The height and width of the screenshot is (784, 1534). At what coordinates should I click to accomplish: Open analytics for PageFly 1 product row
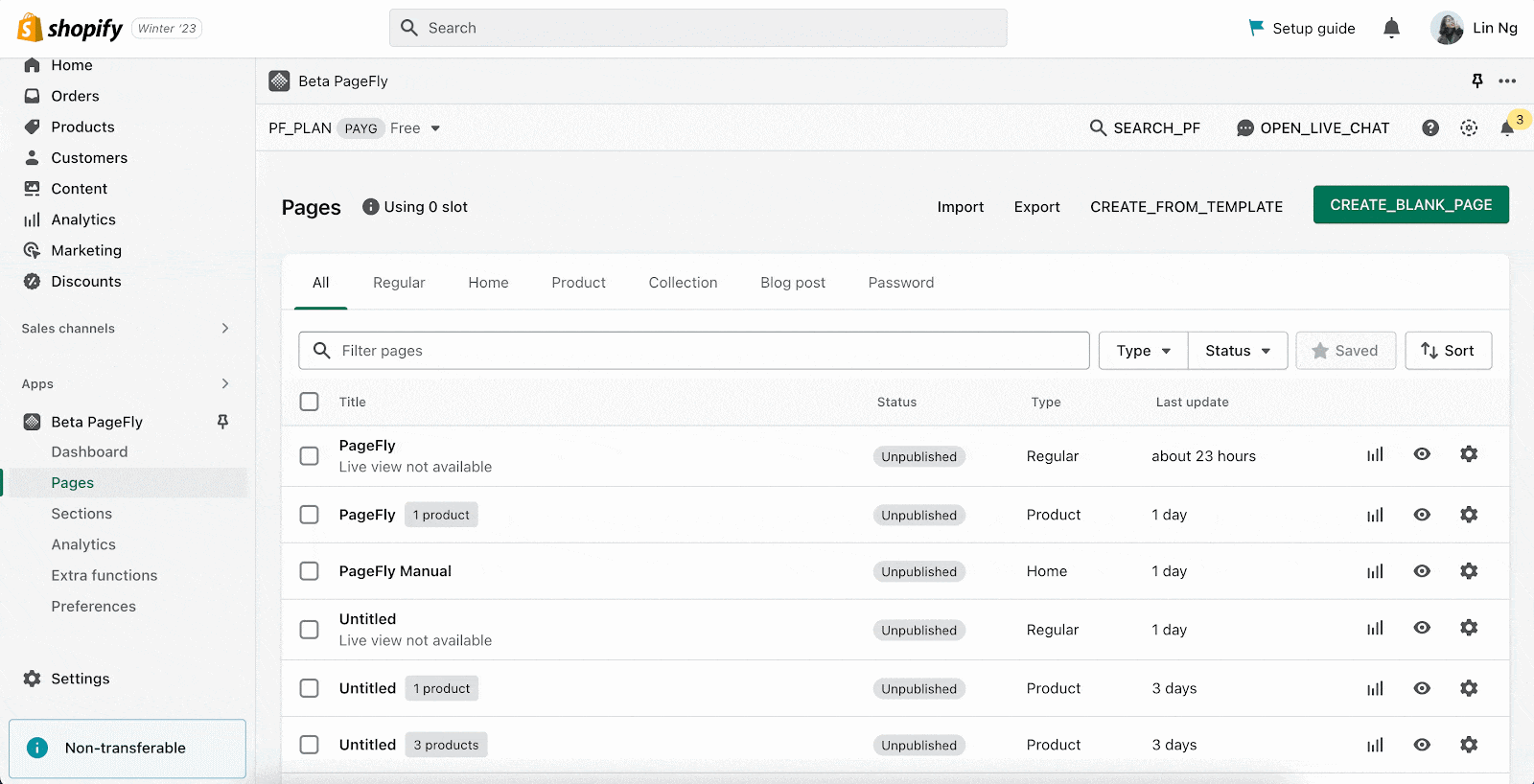click(x=1375, y=515)
